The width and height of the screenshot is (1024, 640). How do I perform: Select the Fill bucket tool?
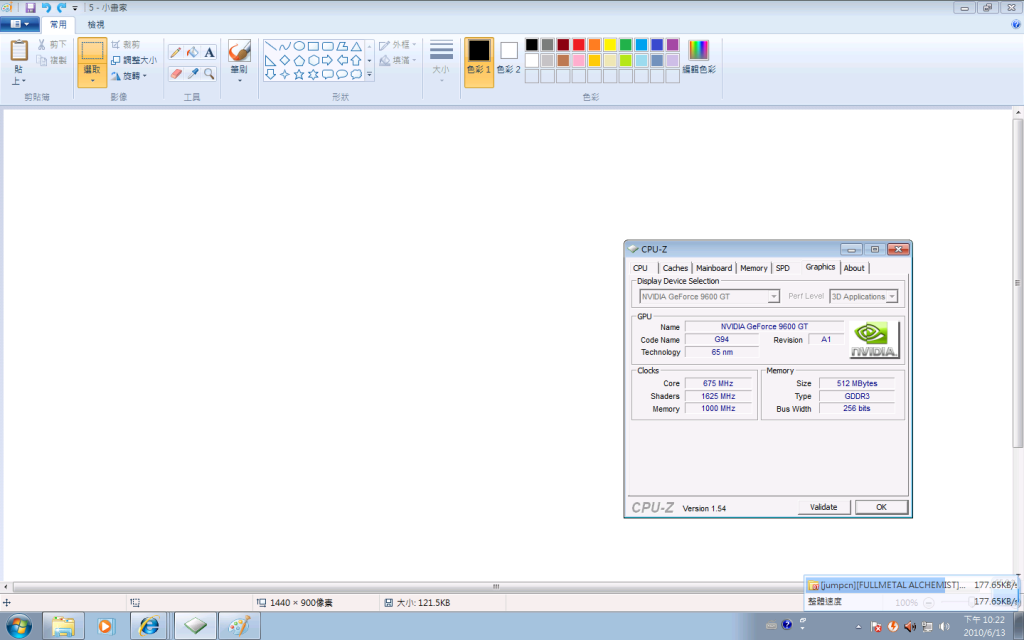click(193, 52)
